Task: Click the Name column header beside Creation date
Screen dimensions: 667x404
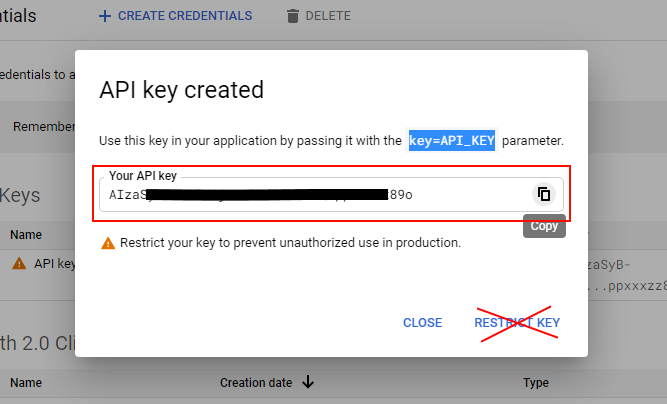Action: coord(26,382)
